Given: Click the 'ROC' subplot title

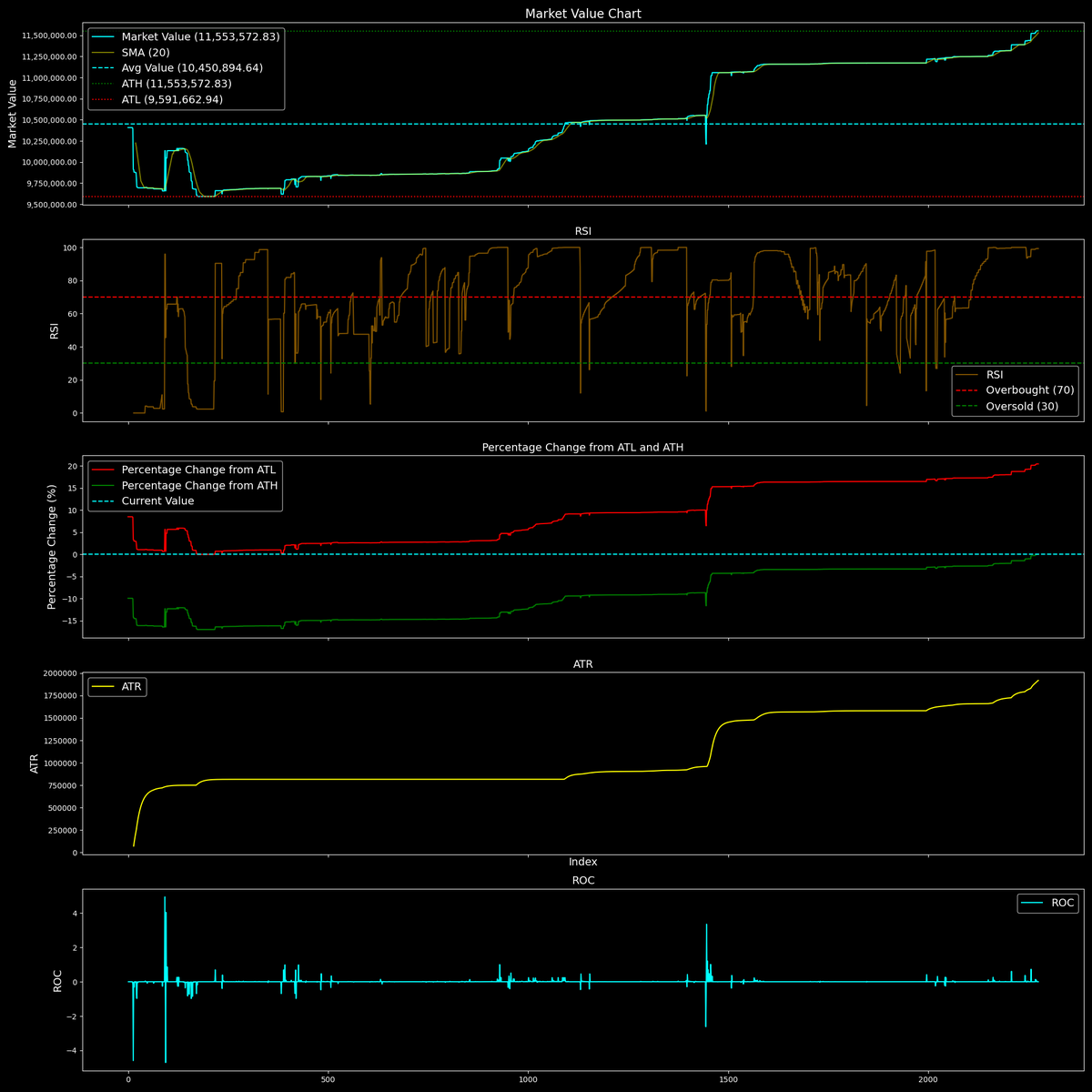Looking at the screenshot, I should 582,881.
